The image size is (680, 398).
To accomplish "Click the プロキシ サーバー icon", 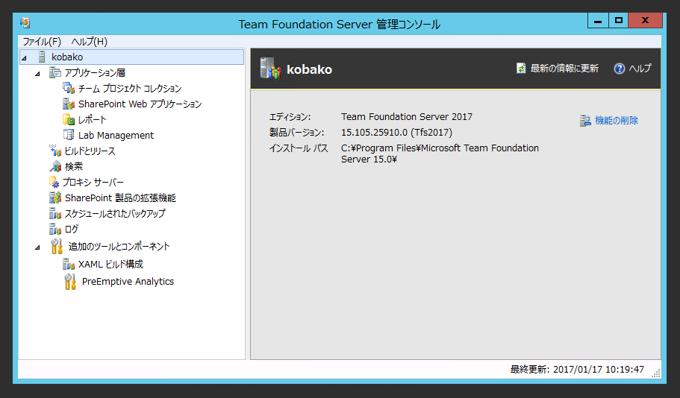I will click(x=54, y=182).
